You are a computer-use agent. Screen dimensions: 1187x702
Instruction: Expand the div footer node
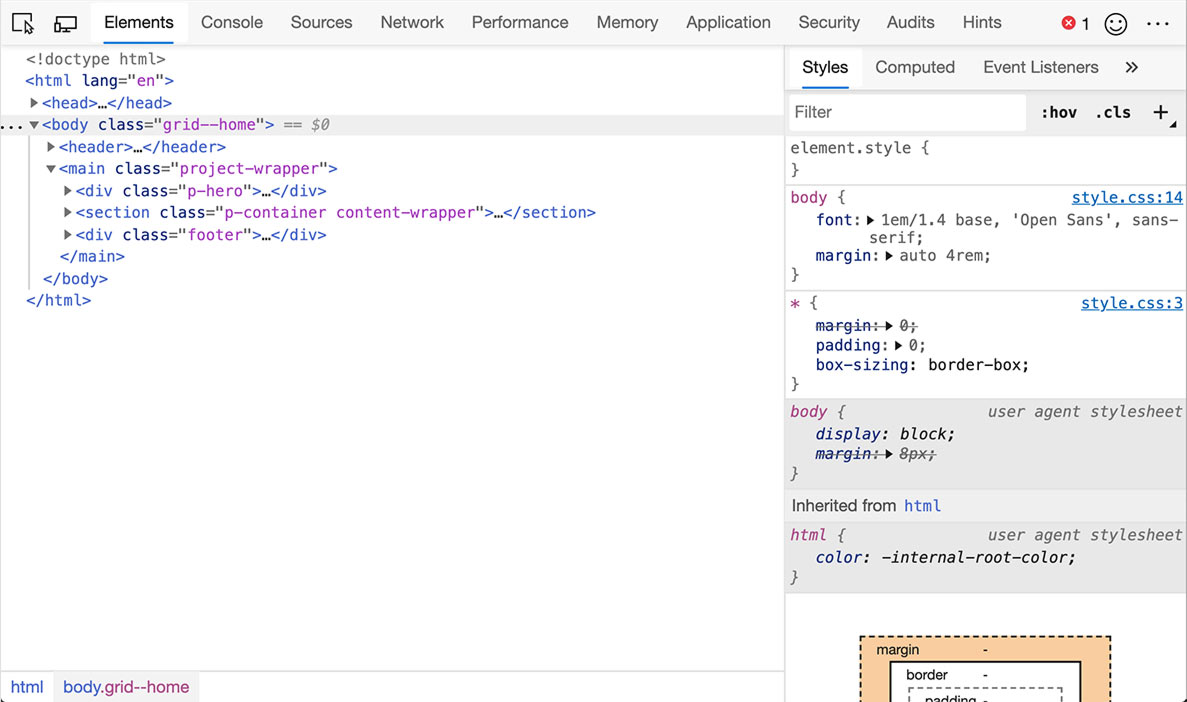click(67, 235)
